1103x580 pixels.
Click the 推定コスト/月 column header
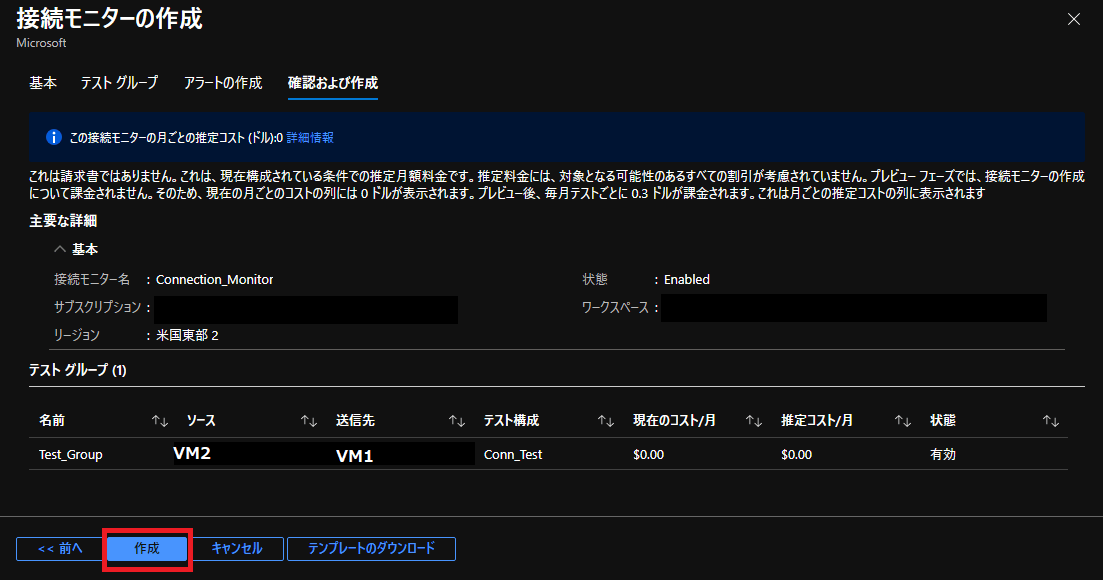tap(817, 420)
